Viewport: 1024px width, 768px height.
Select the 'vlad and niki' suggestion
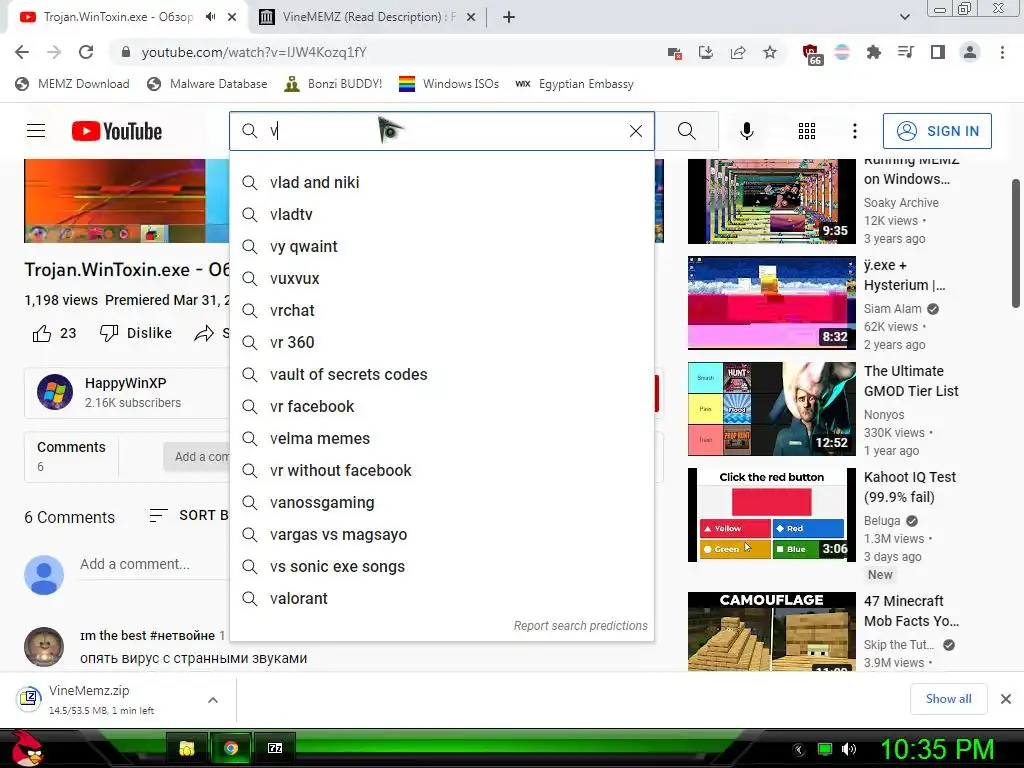(x=442, y=182)
